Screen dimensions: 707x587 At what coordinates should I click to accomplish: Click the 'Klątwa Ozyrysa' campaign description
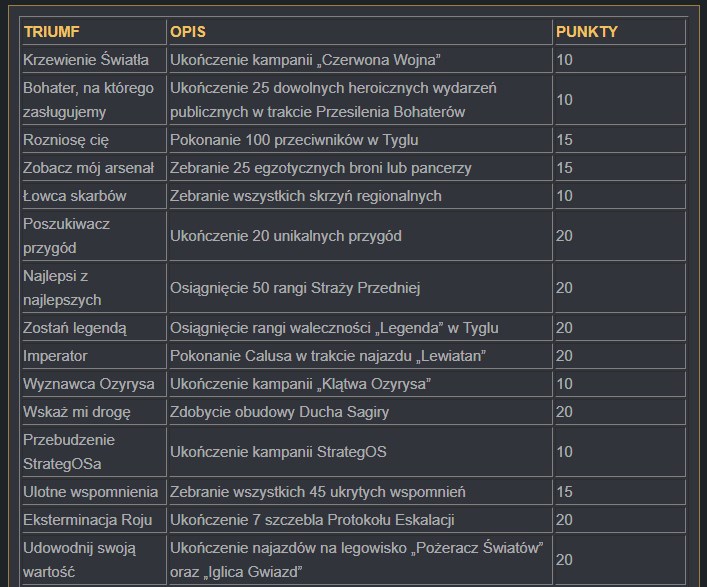[300, 384]
